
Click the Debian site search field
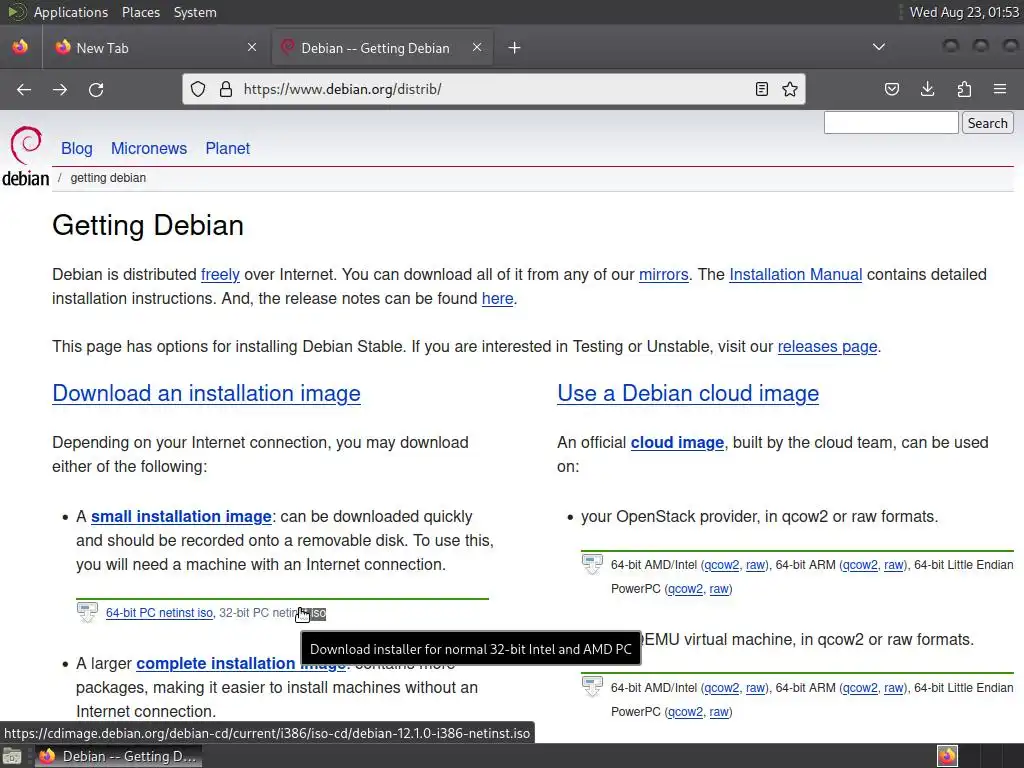coord(891,123)
